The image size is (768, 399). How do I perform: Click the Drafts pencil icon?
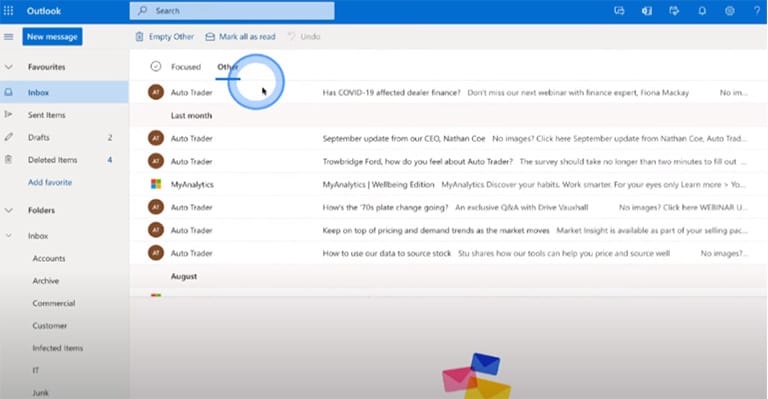pyautogui.click(x=8, y=137)
